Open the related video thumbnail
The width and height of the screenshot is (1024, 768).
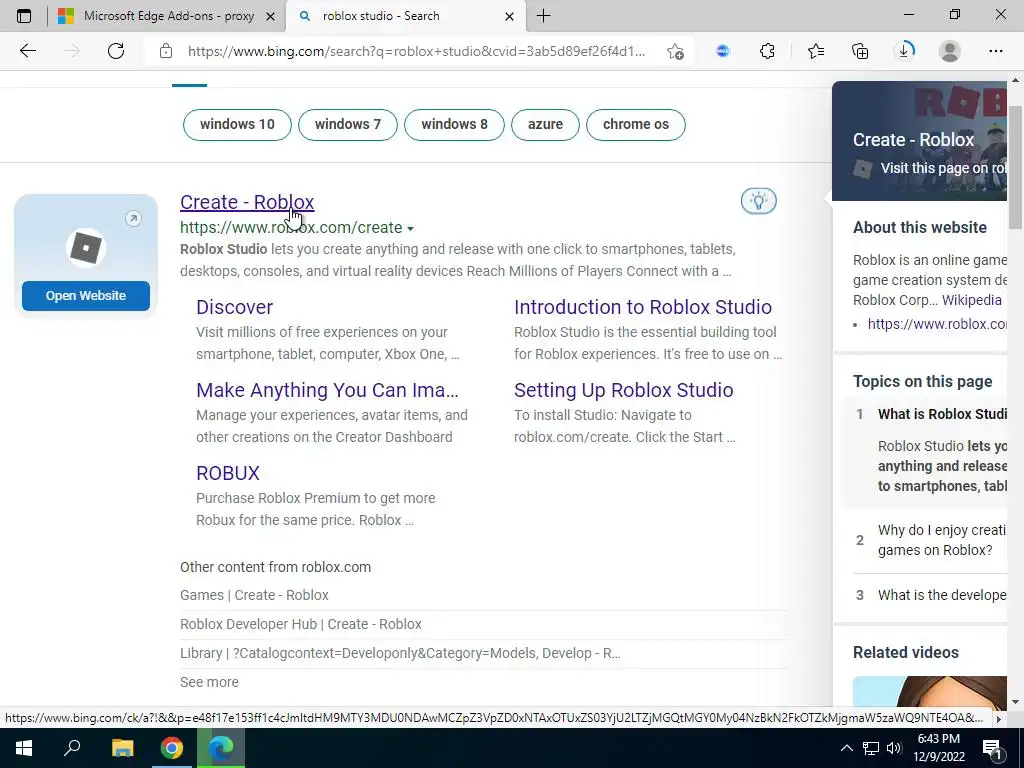coord(930,690)
